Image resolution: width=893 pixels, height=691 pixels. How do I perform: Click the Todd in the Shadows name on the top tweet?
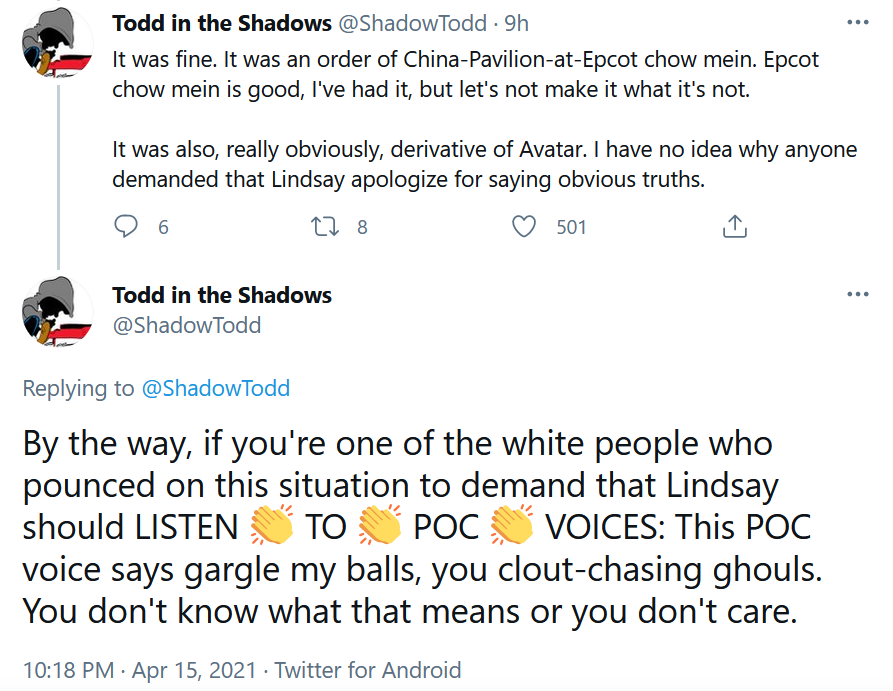click(222, 23)
